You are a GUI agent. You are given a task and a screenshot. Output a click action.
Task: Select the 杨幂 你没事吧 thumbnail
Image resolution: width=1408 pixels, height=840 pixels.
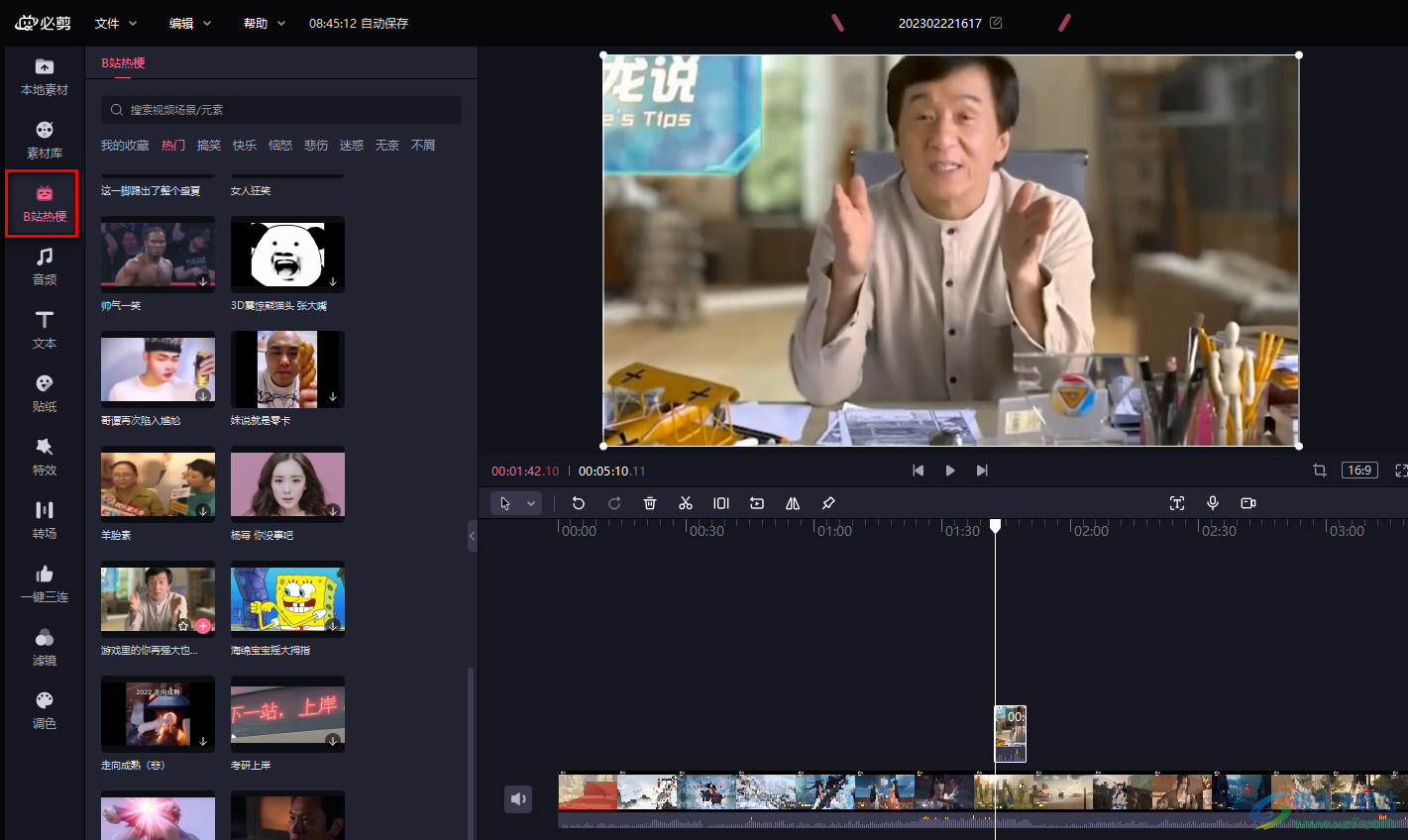click(287, 484)
